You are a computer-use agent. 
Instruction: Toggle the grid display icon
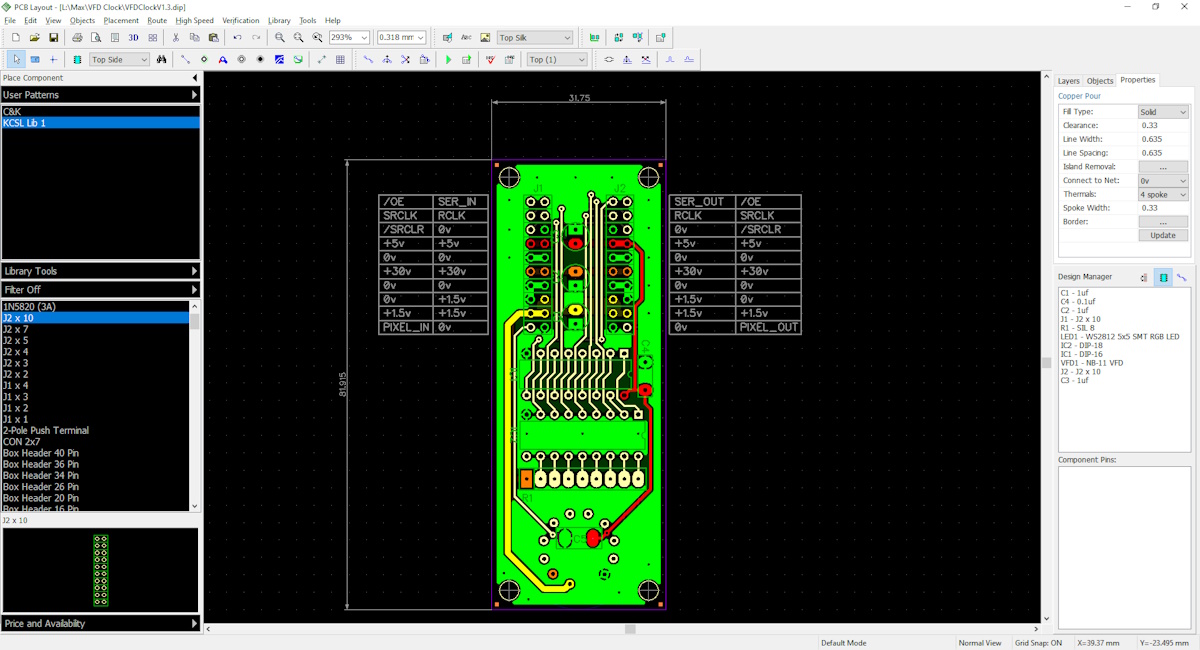(x=340, y=60)
